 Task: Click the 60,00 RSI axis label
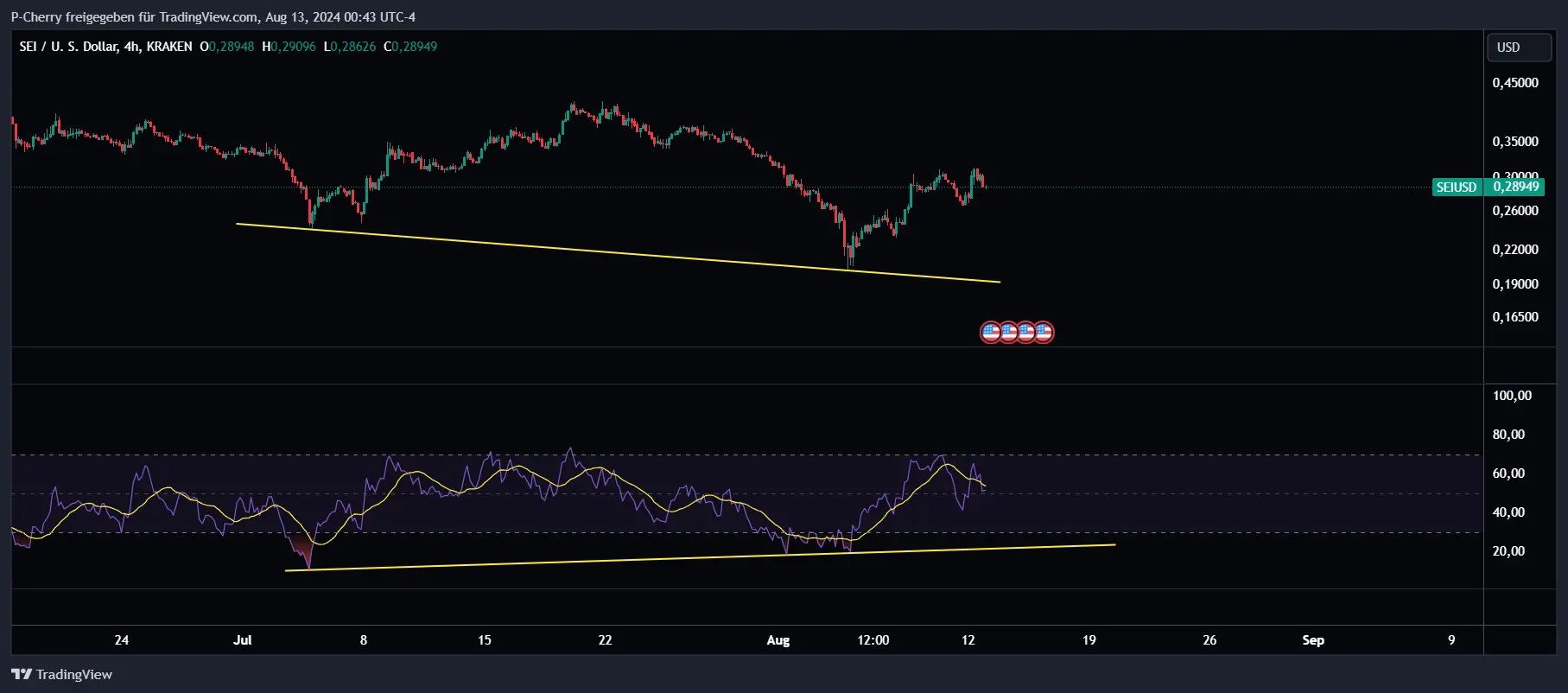pos(1508,474)
